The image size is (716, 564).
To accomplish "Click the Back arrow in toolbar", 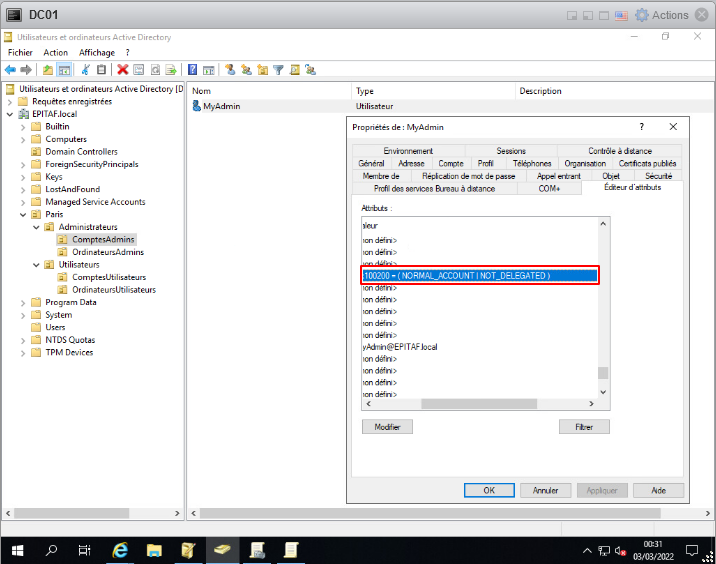I will pos(10,70).
